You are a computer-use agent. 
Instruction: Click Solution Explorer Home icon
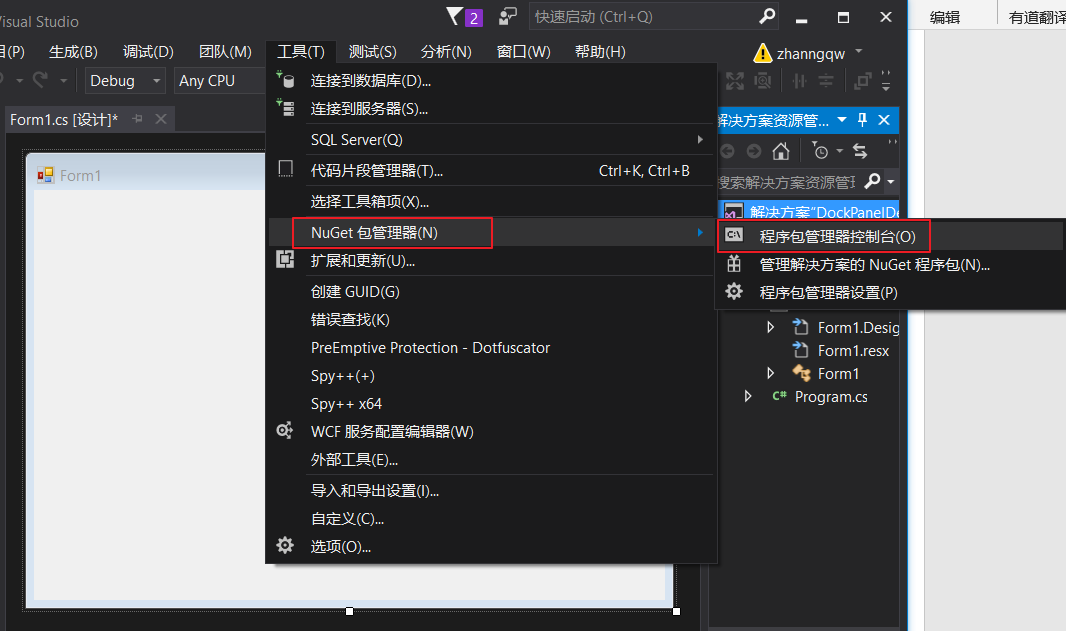pos(780,150)
